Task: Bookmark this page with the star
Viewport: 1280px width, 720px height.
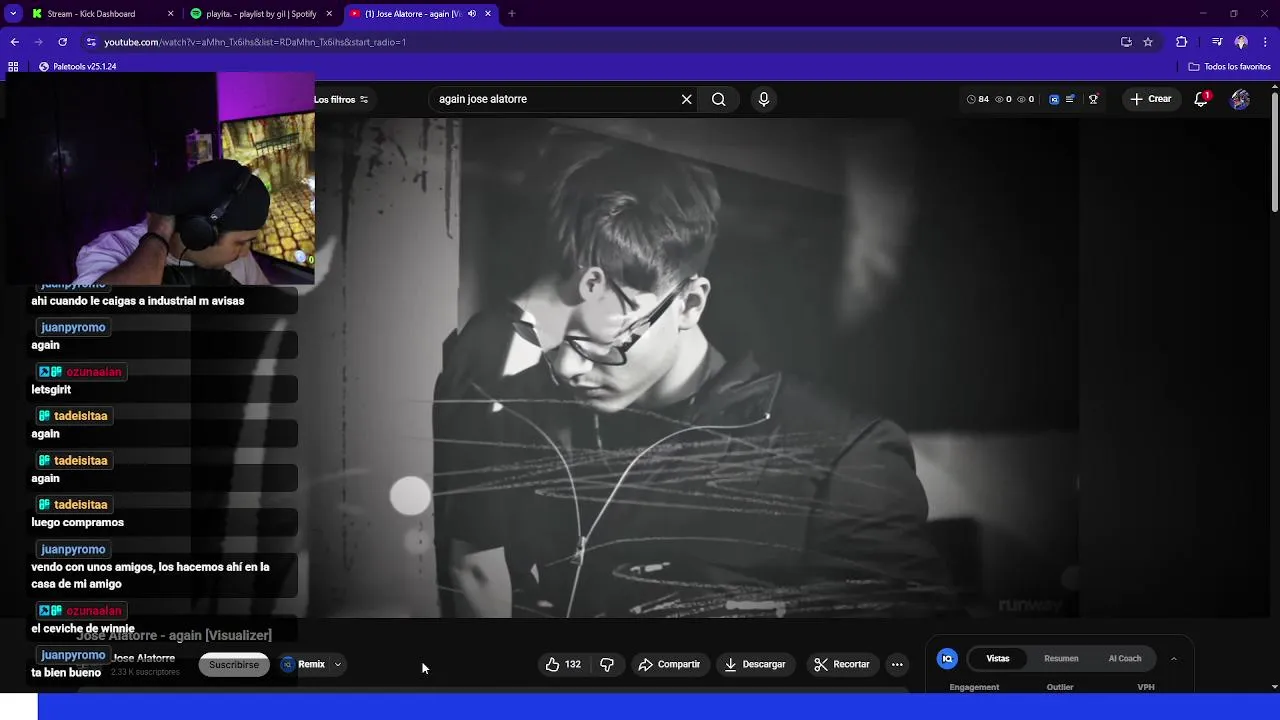Action: (1148, 42)
